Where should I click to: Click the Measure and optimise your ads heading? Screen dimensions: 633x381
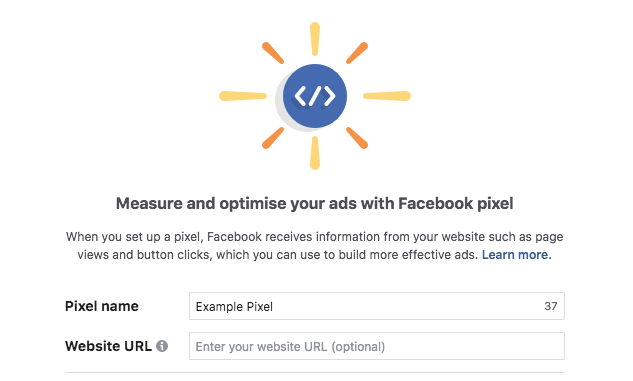[314, 203]
